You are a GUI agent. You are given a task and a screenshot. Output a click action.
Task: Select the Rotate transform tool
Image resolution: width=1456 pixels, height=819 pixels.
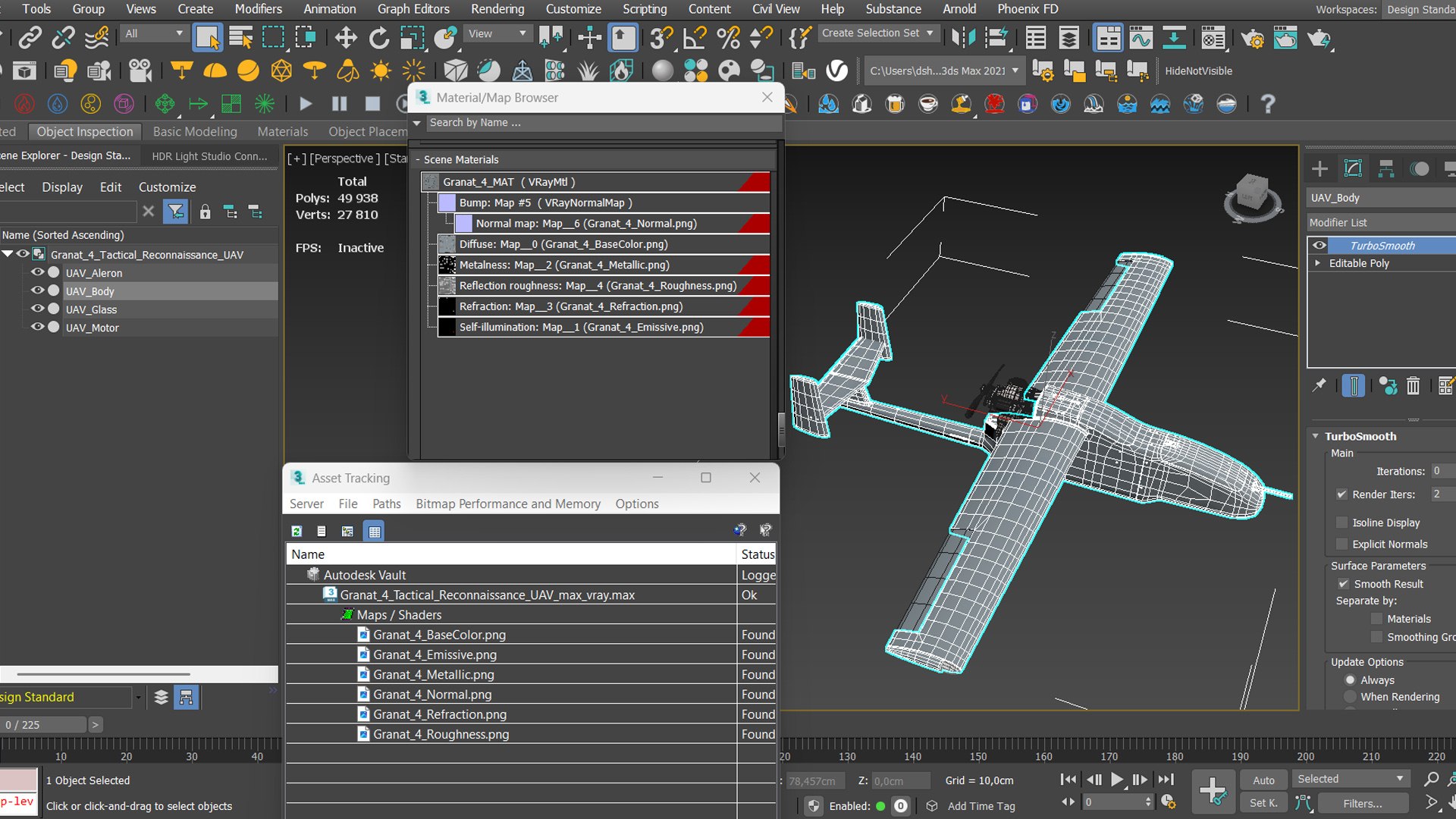pos(378,37)
